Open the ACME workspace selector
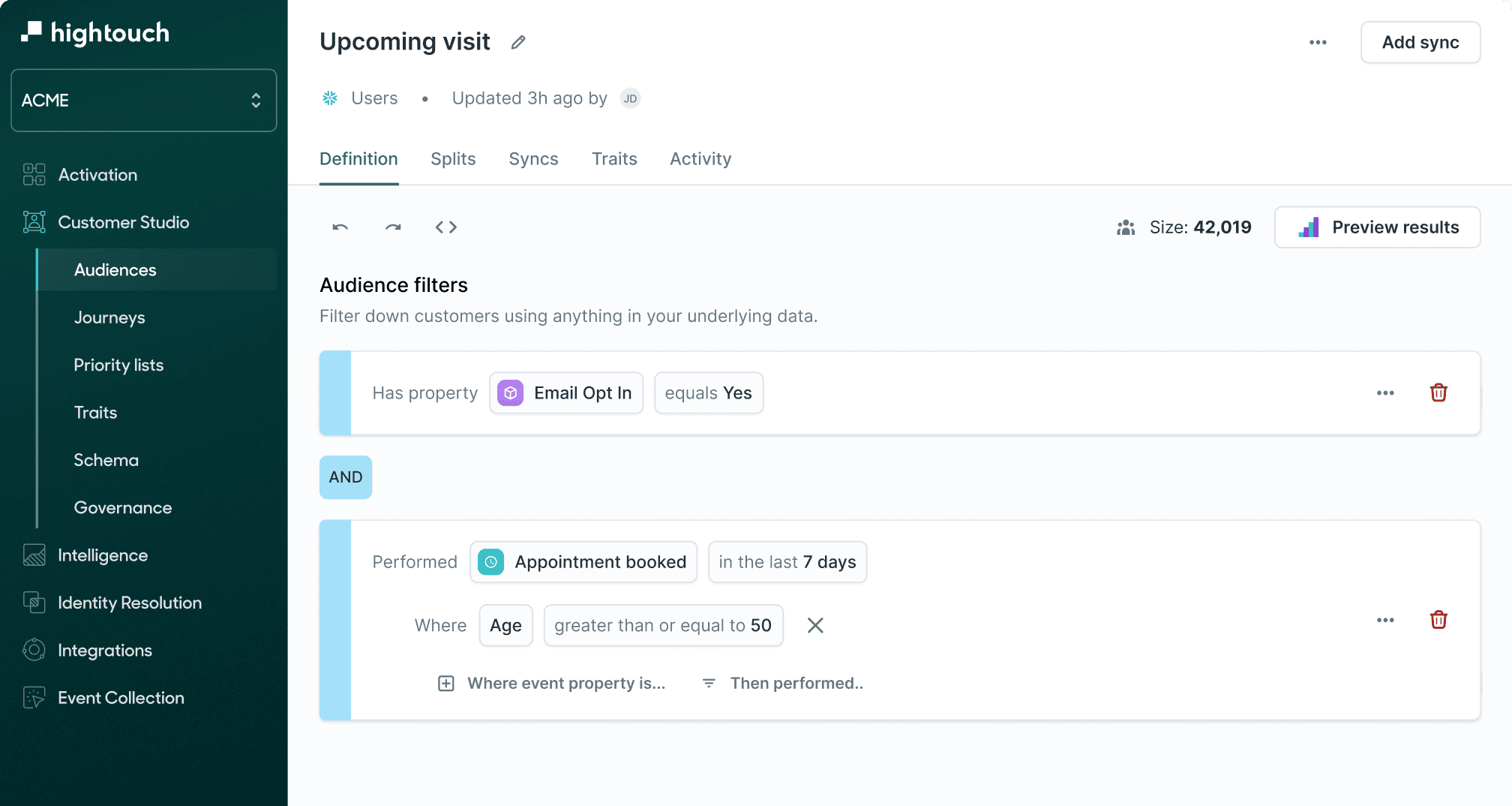The height and width of the screenshot is (806, 1512). pos(142,100)
